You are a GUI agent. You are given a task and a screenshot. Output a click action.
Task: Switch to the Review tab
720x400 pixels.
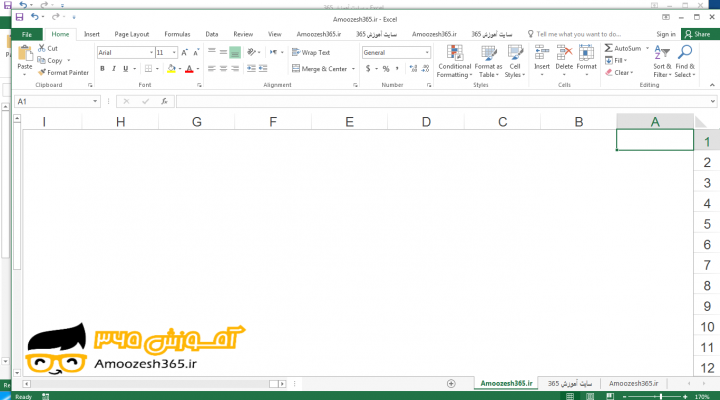(243, 34)
